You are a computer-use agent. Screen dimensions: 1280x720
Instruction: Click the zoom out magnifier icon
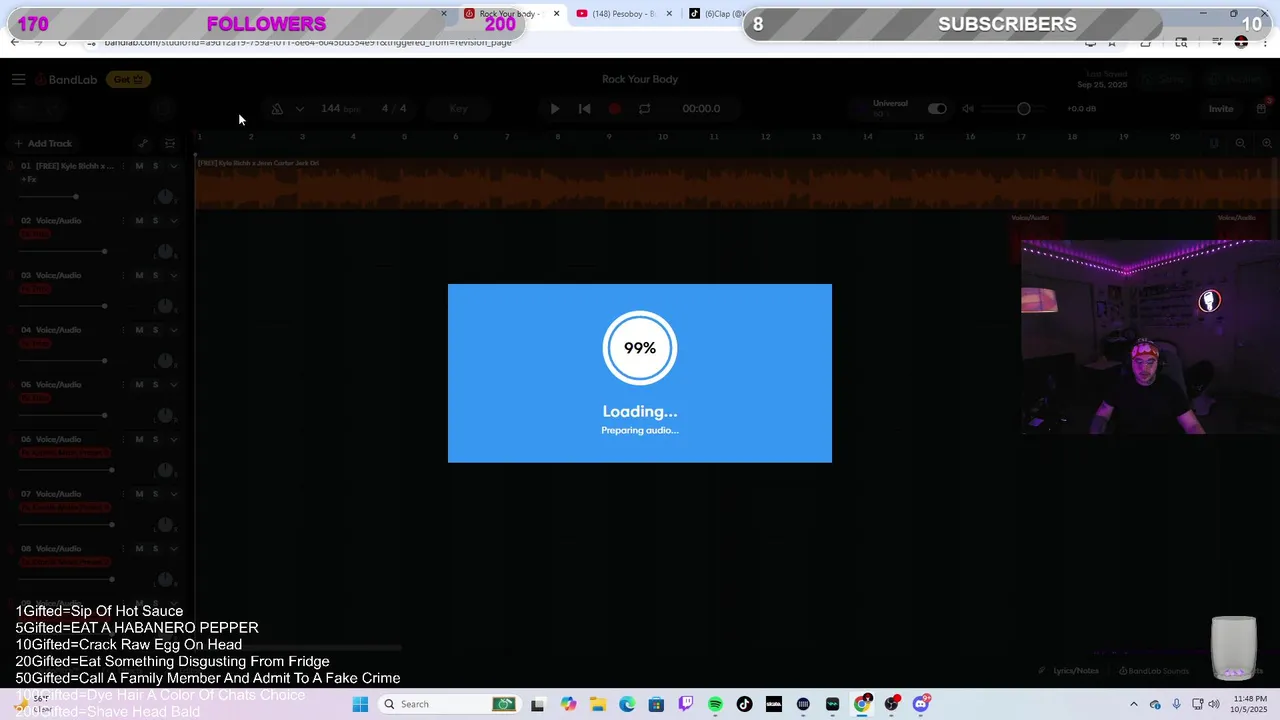pyautogui.click(x=1240, y=143)
